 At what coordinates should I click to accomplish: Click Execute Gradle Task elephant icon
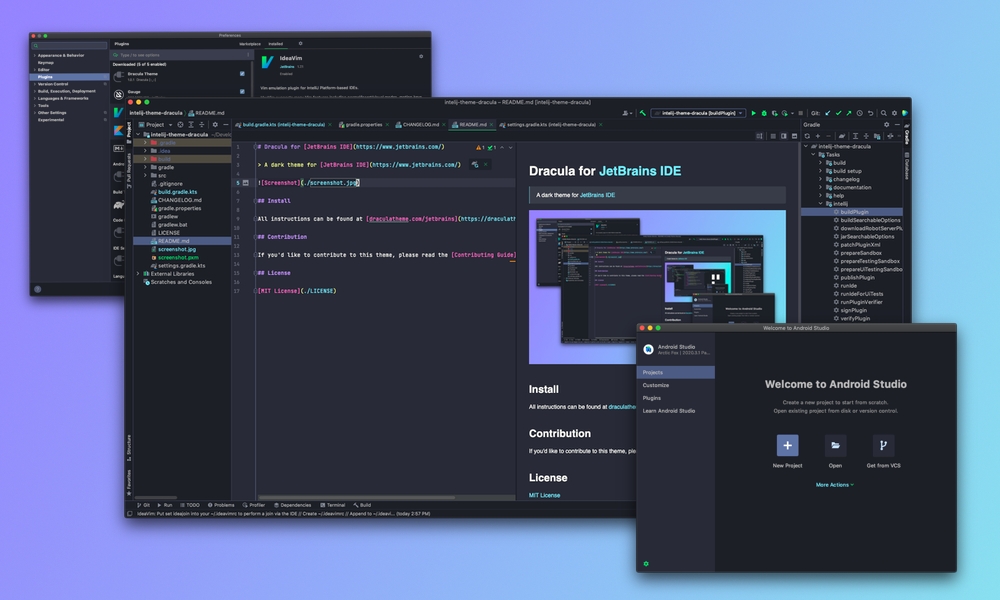pyautogui.click(x=842, y=136)
